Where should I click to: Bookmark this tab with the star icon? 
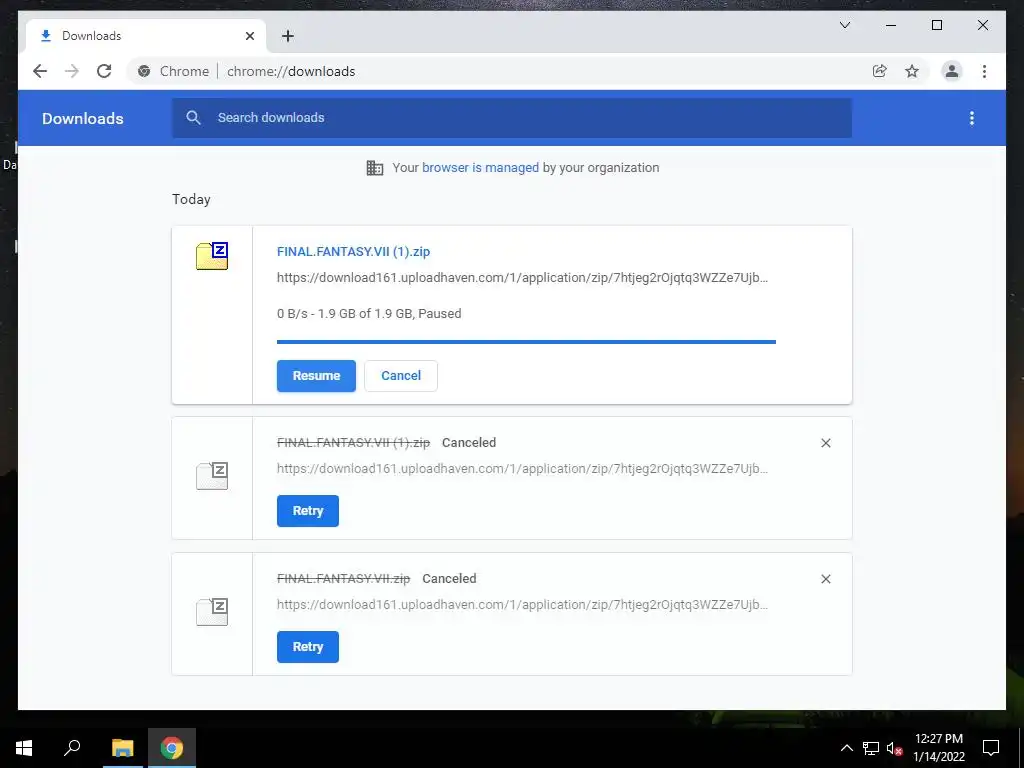(912, 71)
